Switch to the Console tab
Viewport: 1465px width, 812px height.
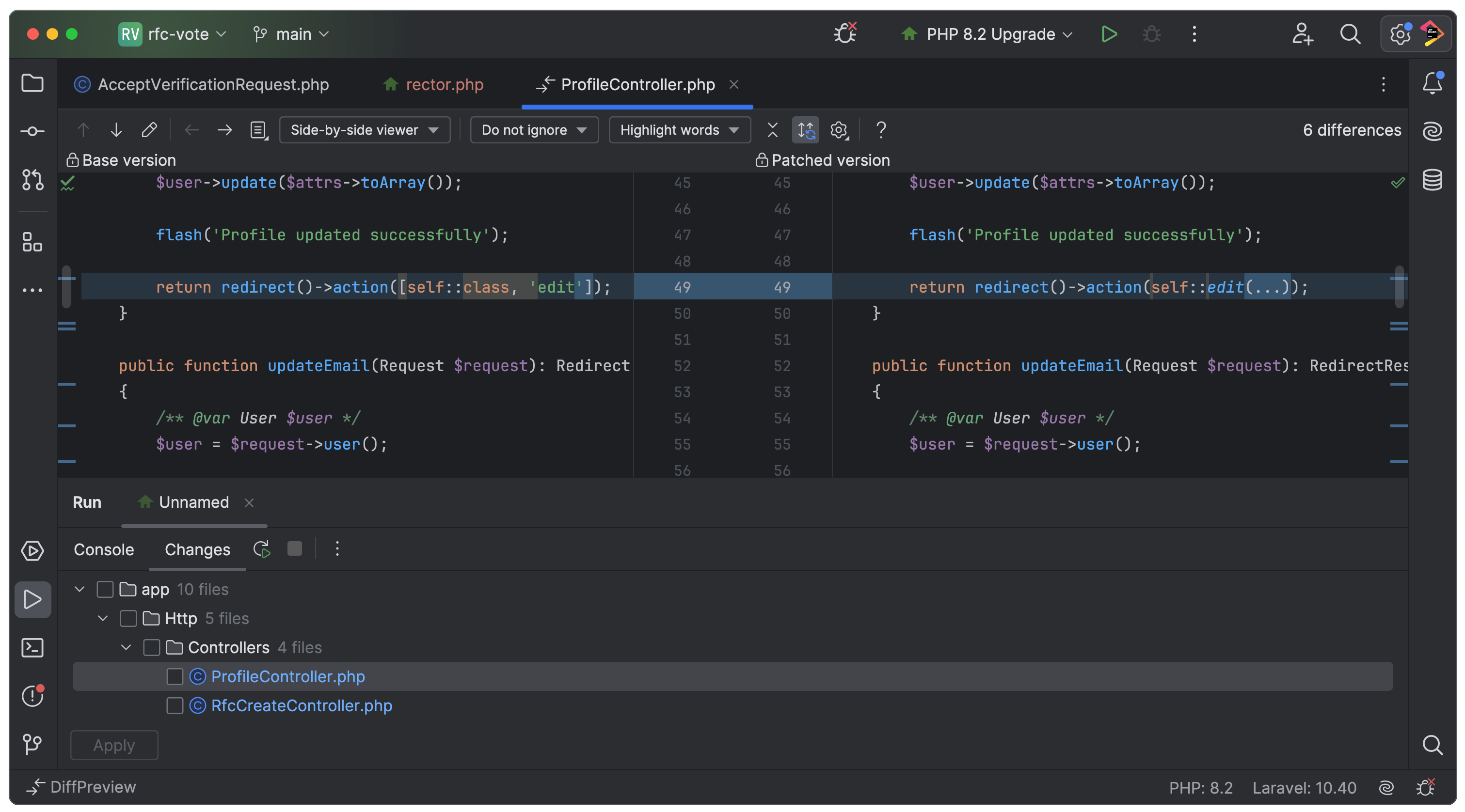104,549
